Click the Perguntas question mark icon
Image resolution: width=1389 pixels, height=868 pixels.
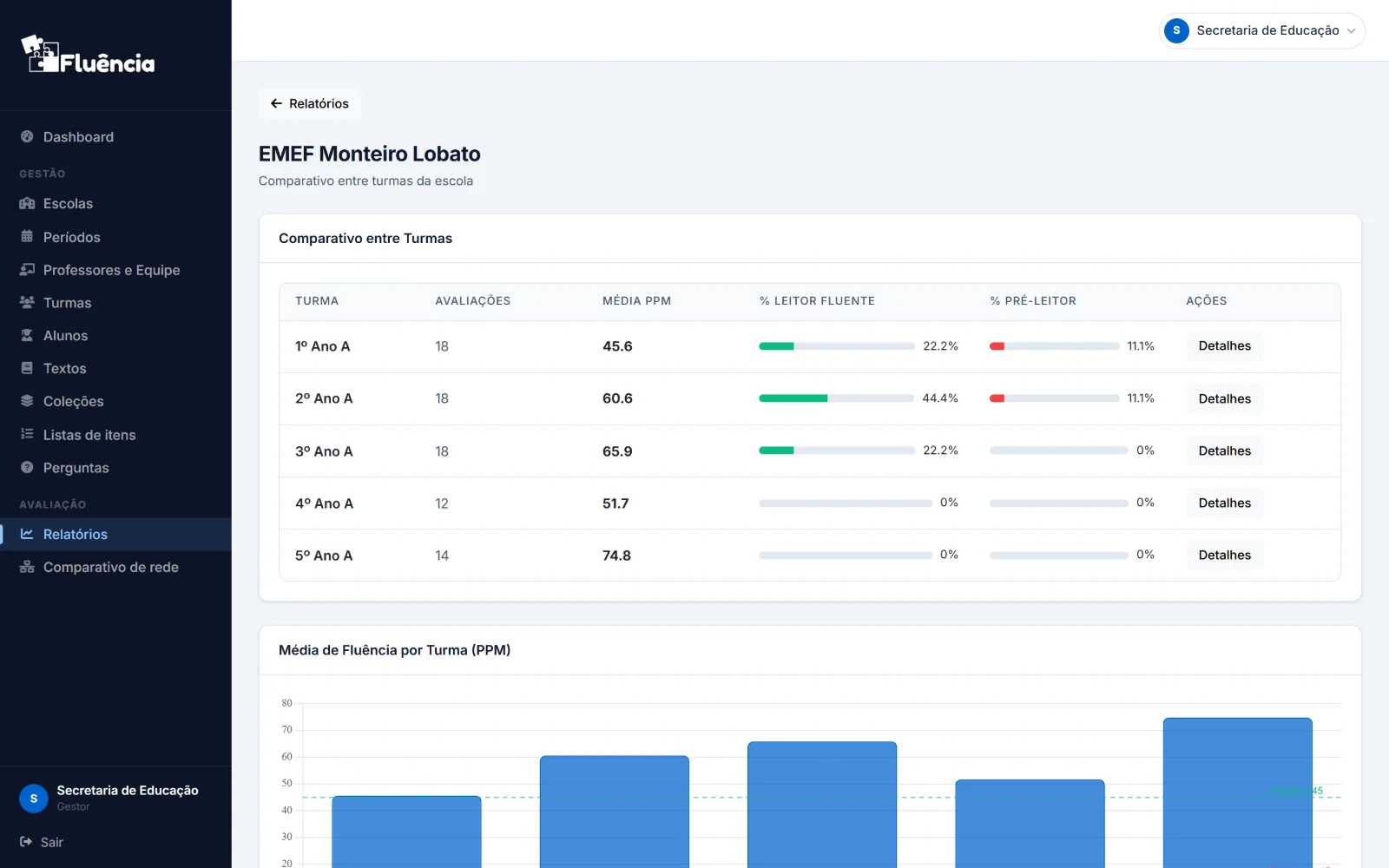(x=27, y=467)
